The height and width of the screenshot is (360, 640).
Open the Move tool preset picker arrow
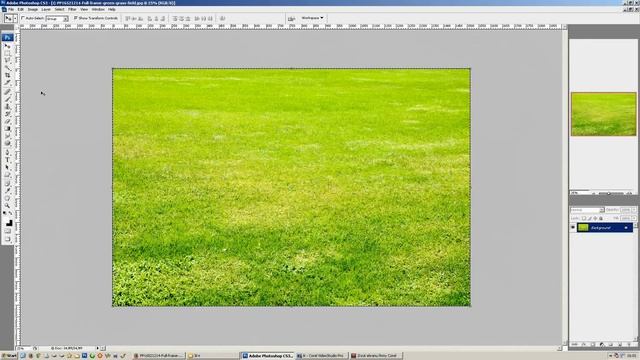pyautogui.click(x=16, y=18)
